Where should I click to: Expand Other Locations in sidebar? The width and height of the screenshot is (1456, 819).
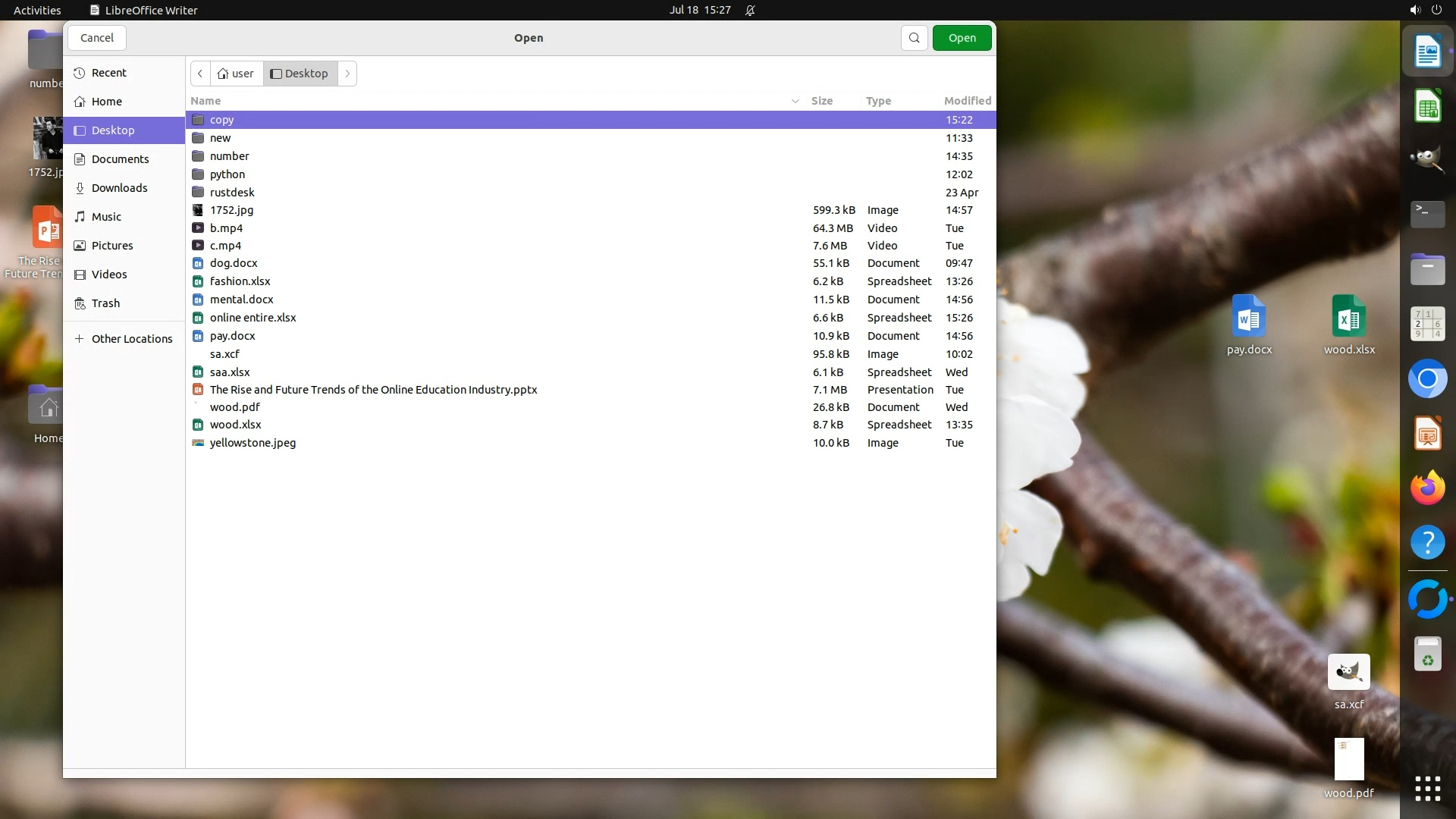pyautogui.click(x=132, y=339)
